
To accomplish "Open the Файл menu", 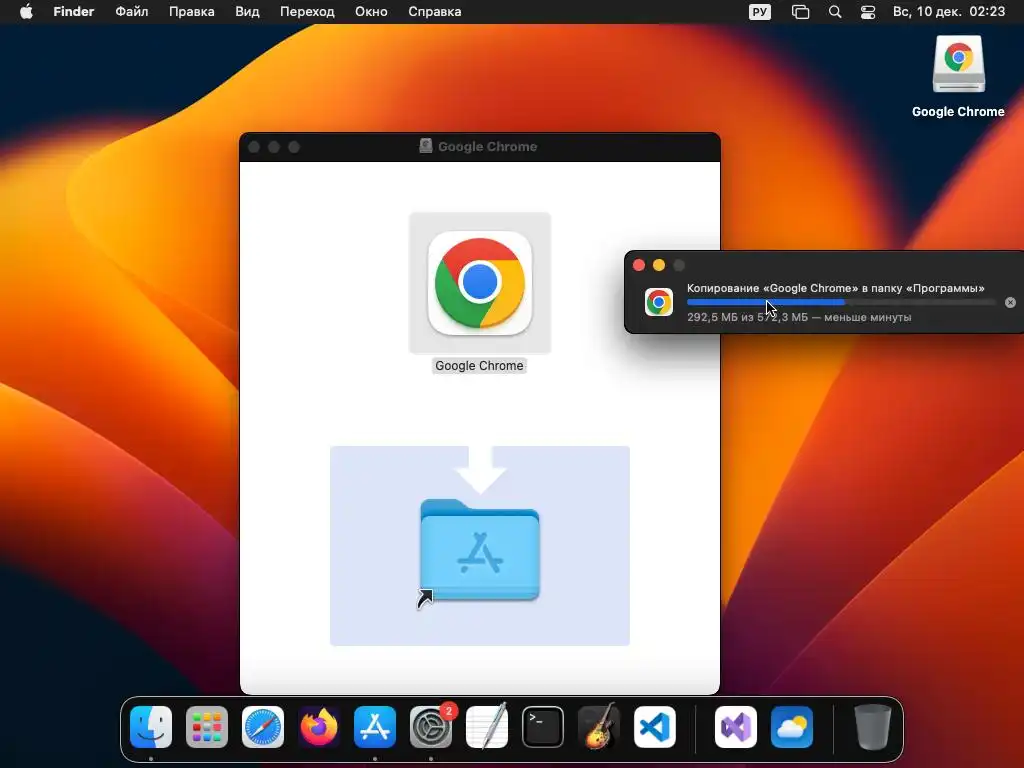I will tap(132, 12).
